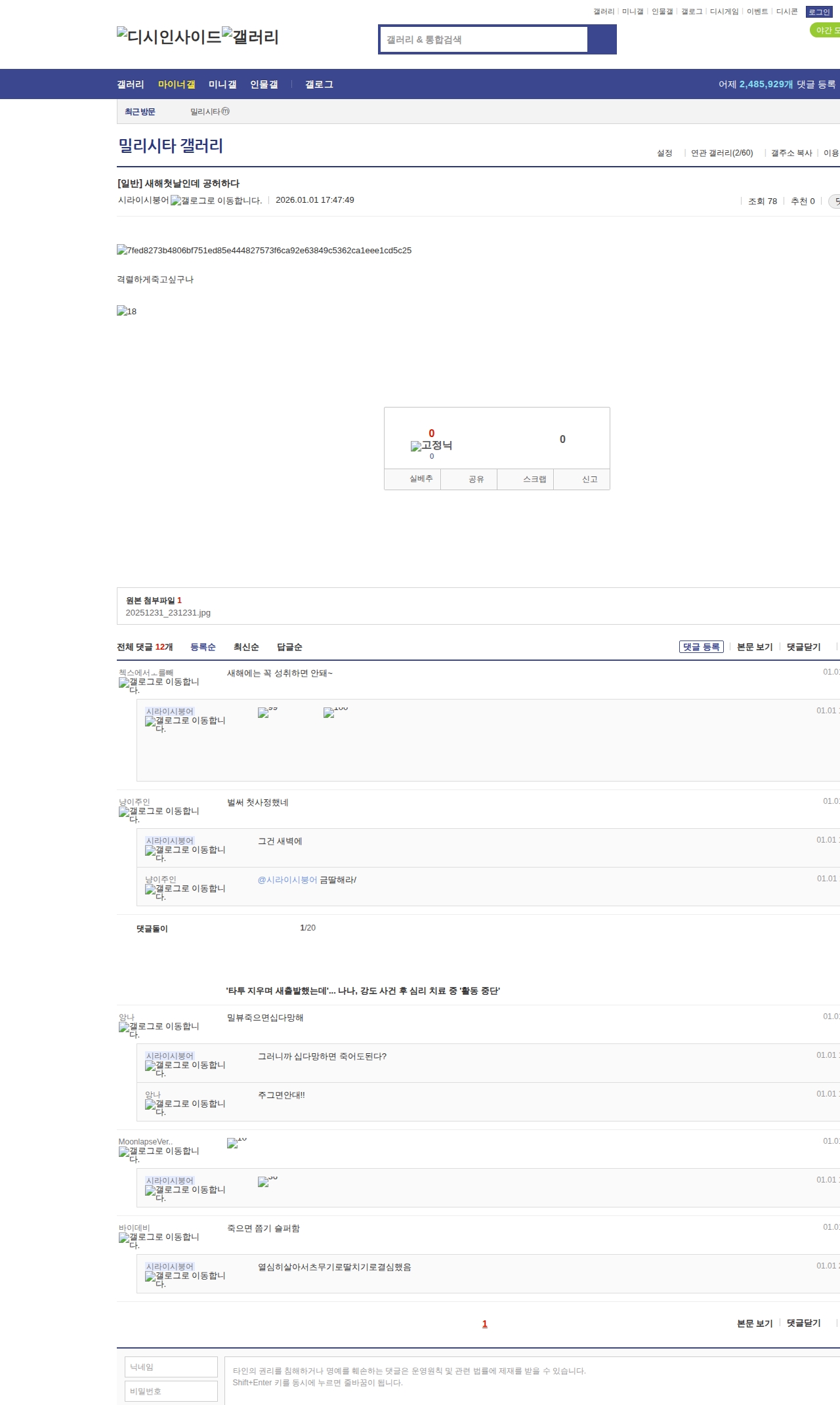840x1405 pixels.
Task: Toggle night mode with 야간 button
Action: point(826,30)
